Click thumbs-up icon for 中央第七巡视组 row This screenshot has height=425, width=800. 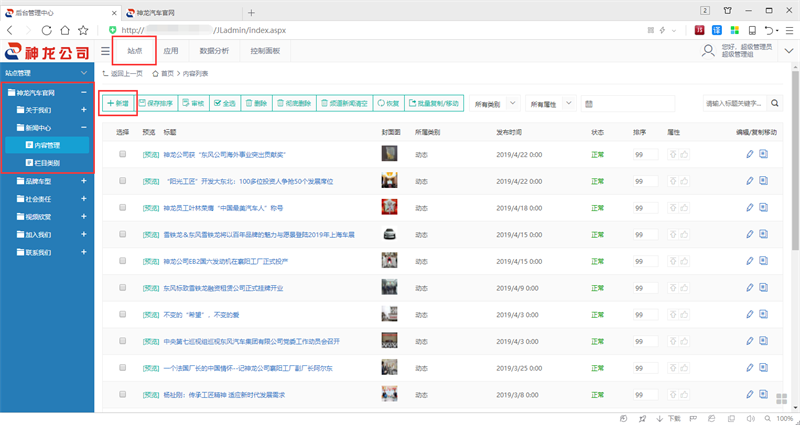(684, 341)
